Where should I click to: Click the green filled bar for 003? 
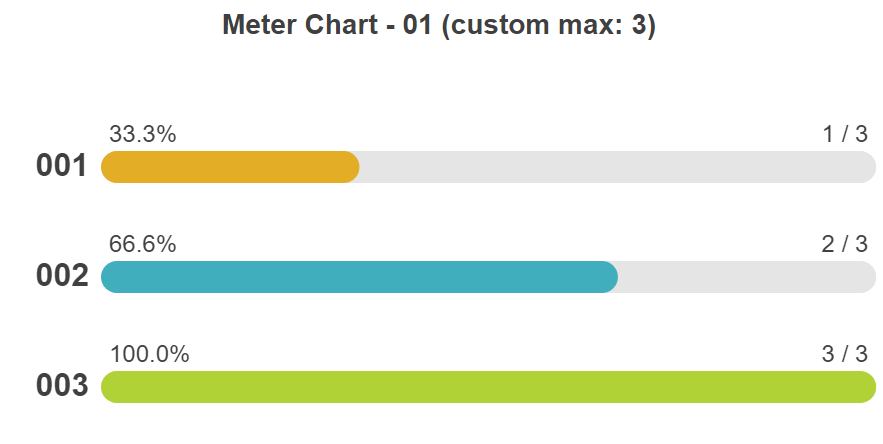tap(488, 387)
